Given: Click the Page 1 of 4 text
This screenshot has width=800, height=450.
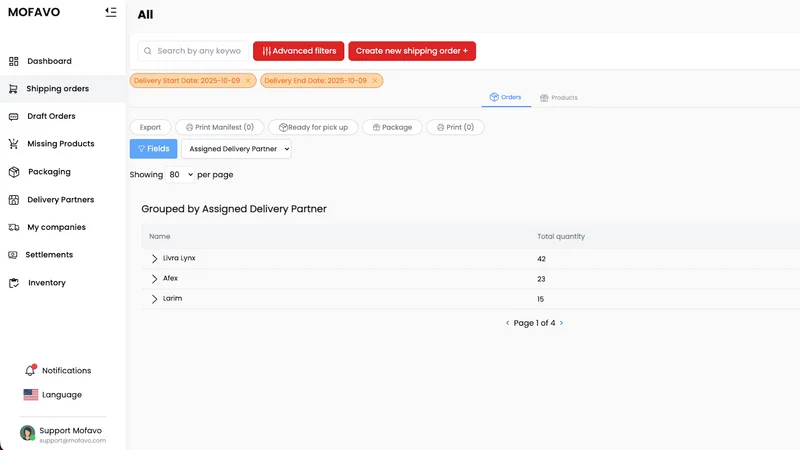Looking at the screenshot, I should [534, 323].
